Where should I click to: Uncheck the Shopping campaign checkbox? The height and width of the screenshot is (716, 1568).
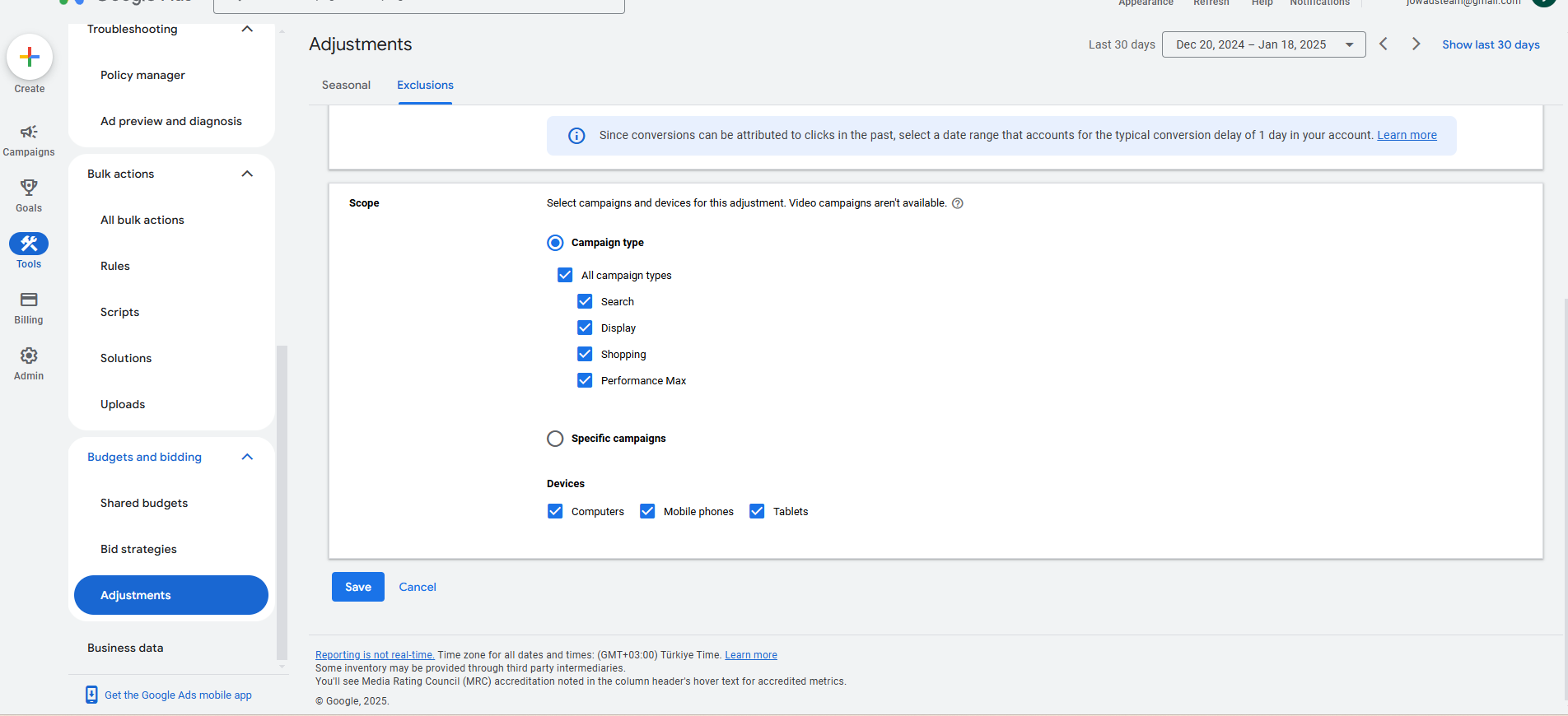585,354
